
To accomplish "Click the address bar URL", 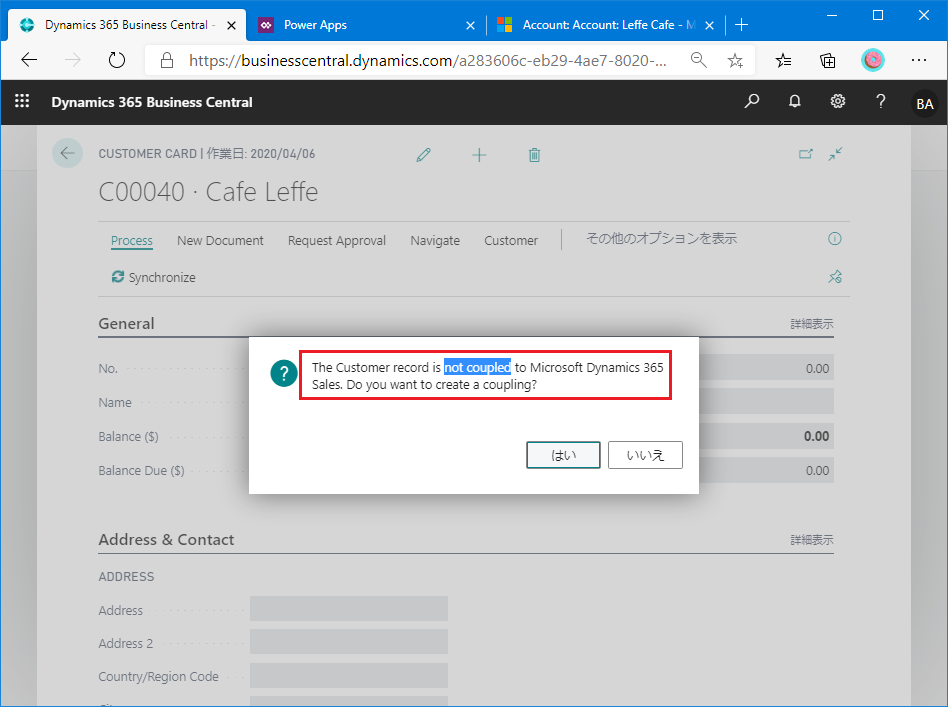I will point(428,60).
